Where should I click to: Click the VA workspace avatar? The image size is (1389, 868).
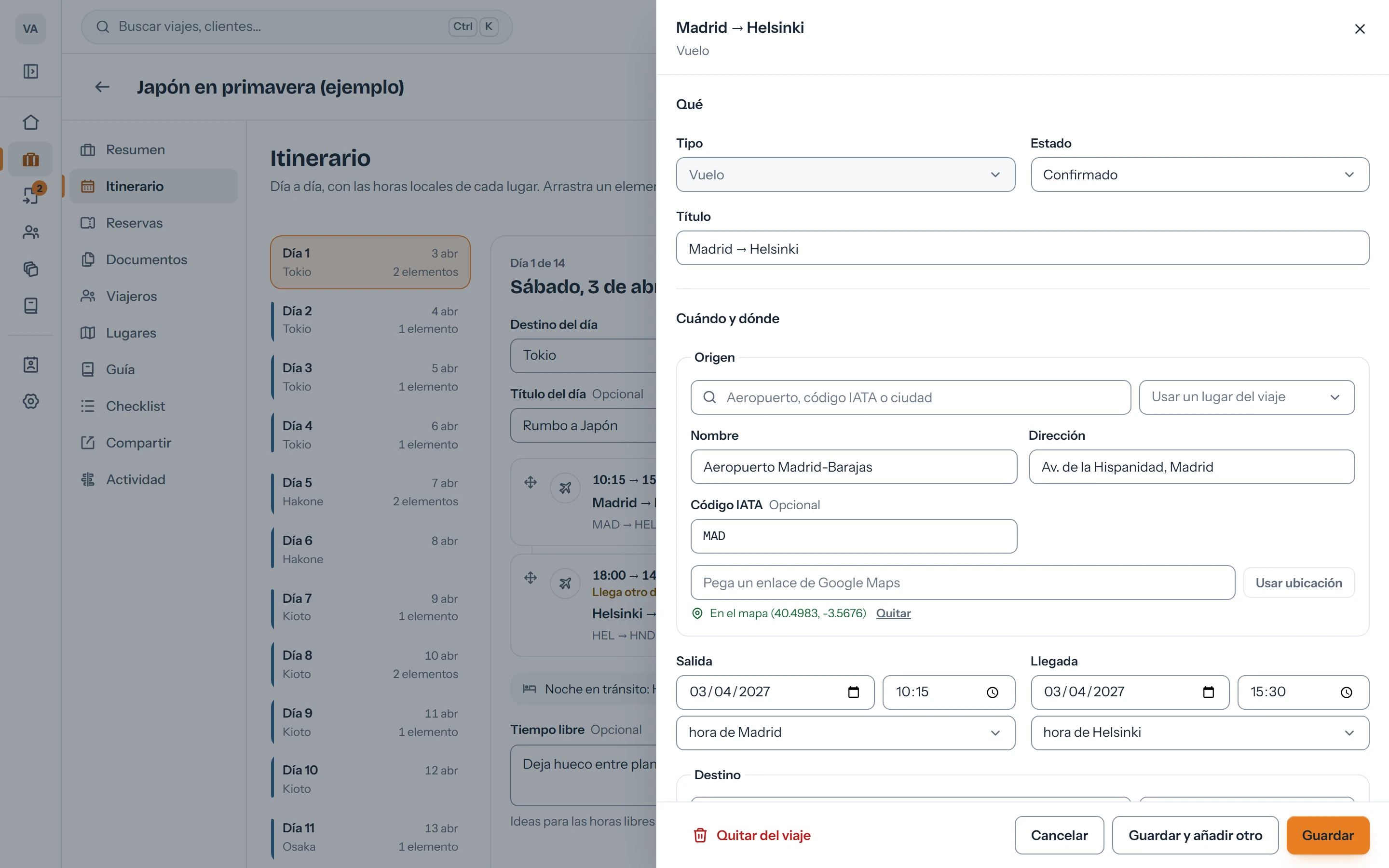[x=30, y=29]
